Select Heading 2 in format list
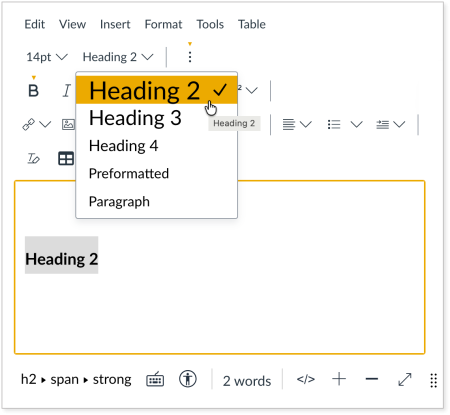This screenshot has height=415, width=450. click(x=157, y=90)
